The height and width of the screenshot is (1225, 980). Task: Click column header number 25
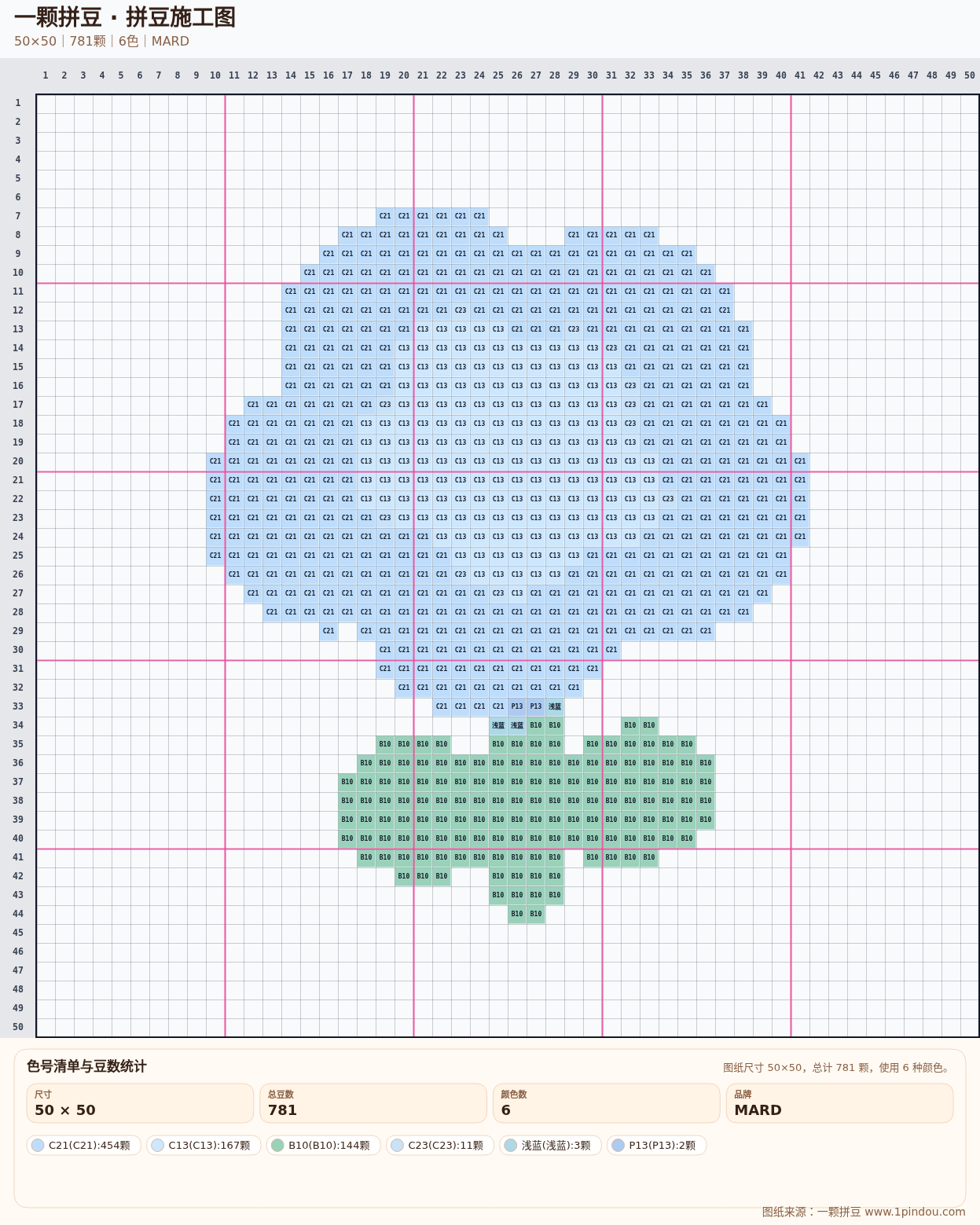498,75
